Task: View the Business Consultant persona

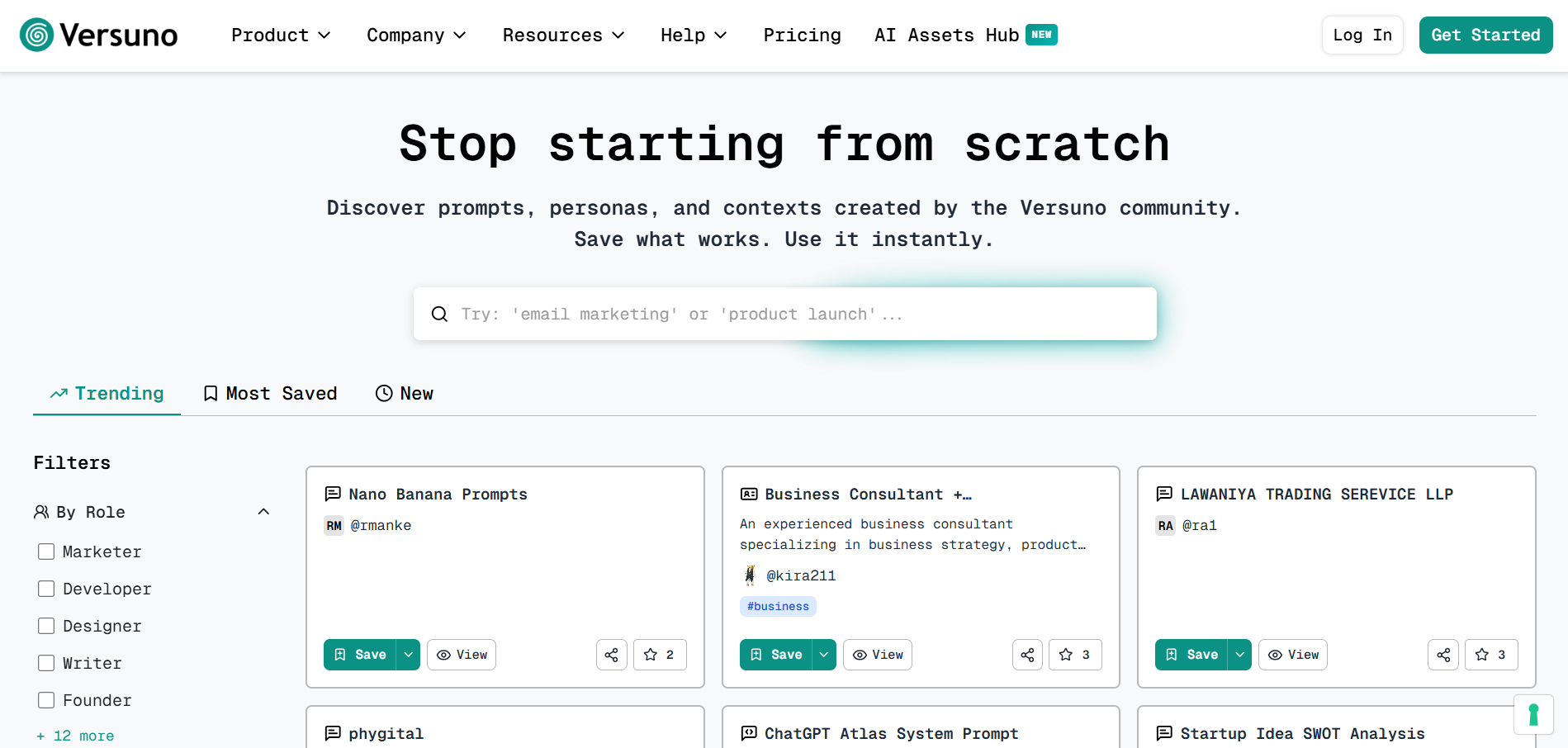Action: [x=878, y=655]
